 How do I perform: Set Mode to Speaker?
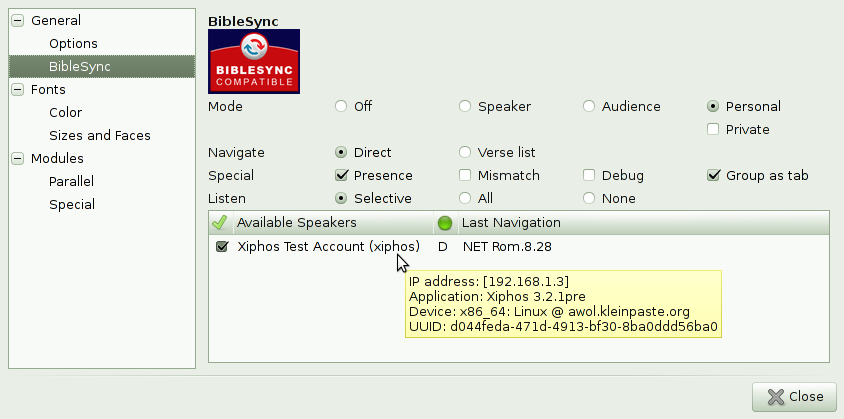465,106
